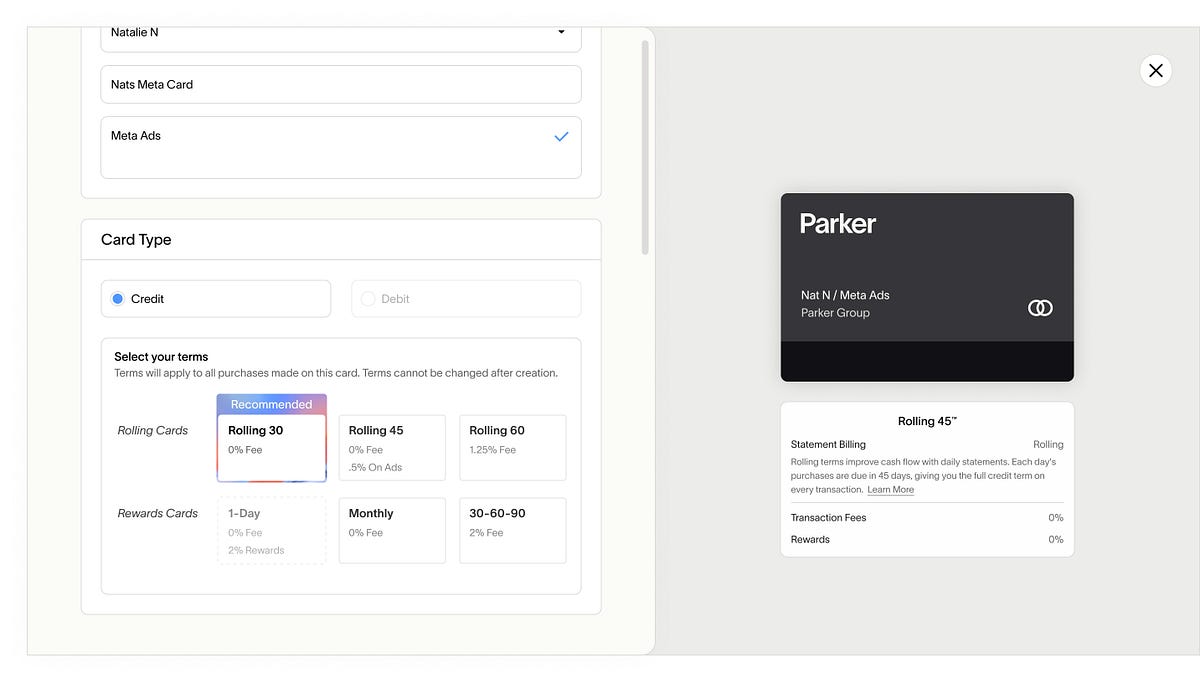
Task: Deselect the Meta Ads budget option
Action: pos(340,136)
